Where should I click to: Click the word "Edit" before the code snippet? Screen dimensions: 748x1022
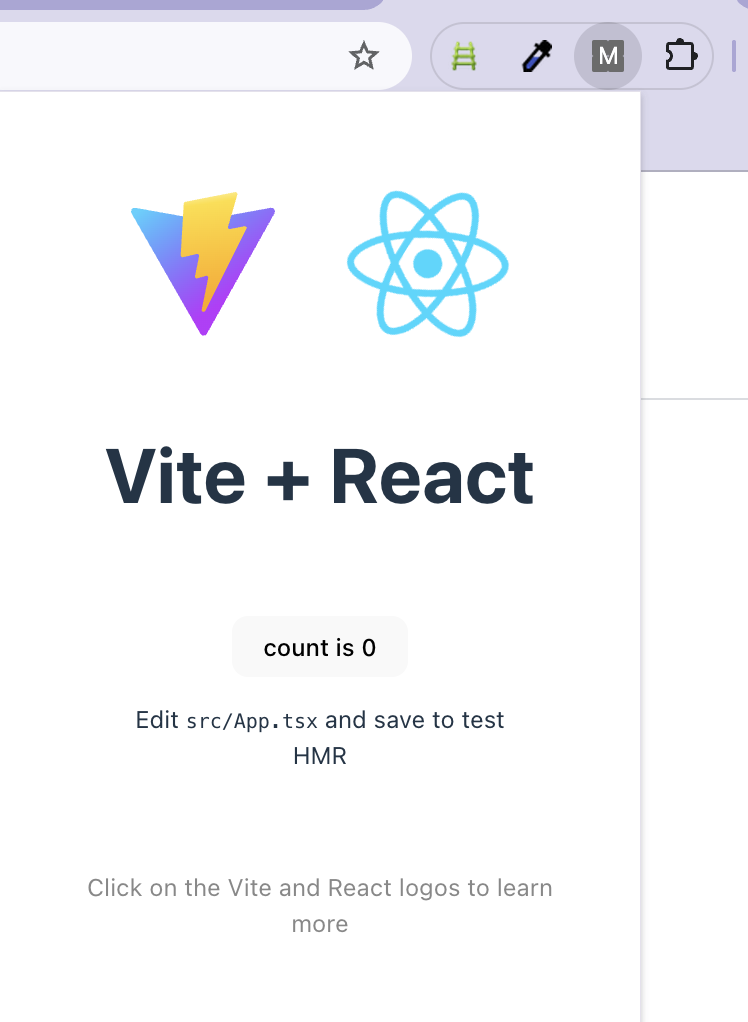coord(160,719)
